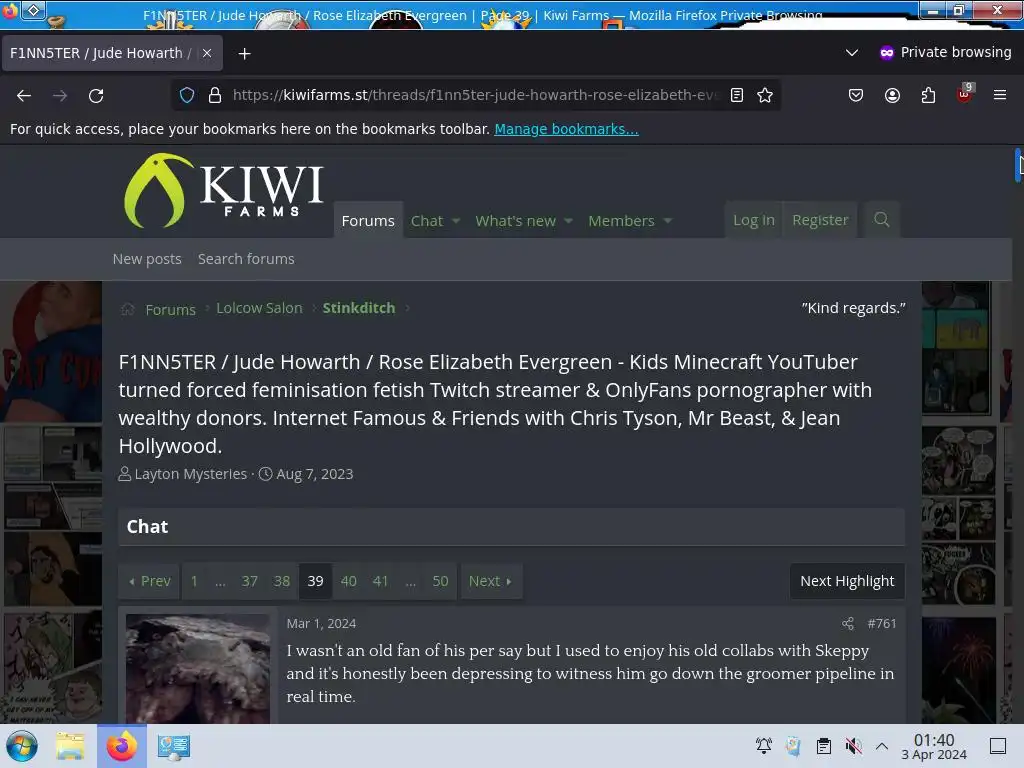This screenshot has width=1024, height=768.
Task: Close the F1NN5TER tab
Action: click(207, 53)
